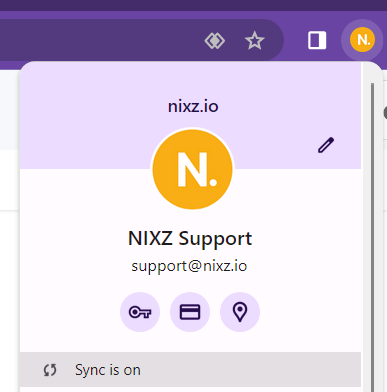The width and height of the screenshot is (387, 392).
Task: Open payment methods via the card icon
Action: pyautogui.click(x=190, y=312)
